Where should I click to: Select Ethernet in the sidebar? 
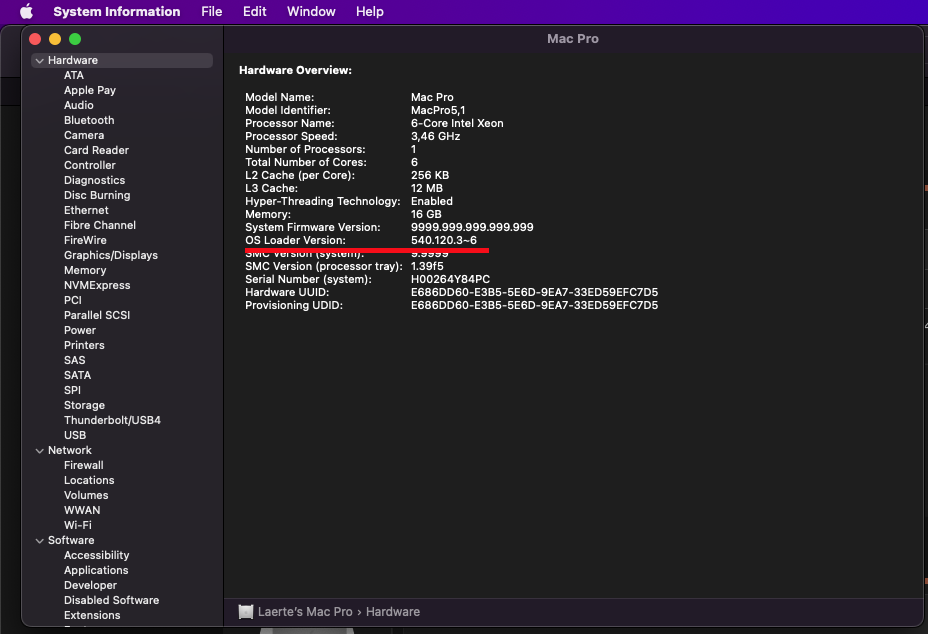(x=86, y=210)
